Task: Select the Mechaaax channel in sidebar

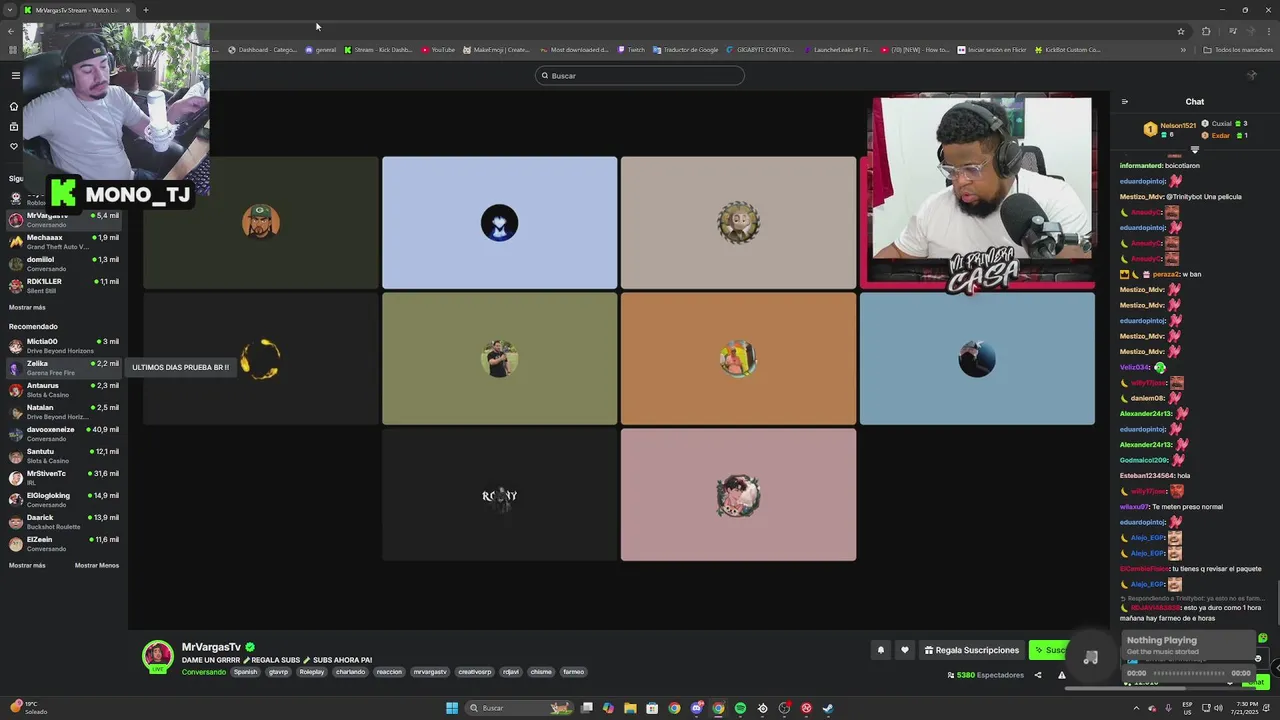Action: click(64, 241)
